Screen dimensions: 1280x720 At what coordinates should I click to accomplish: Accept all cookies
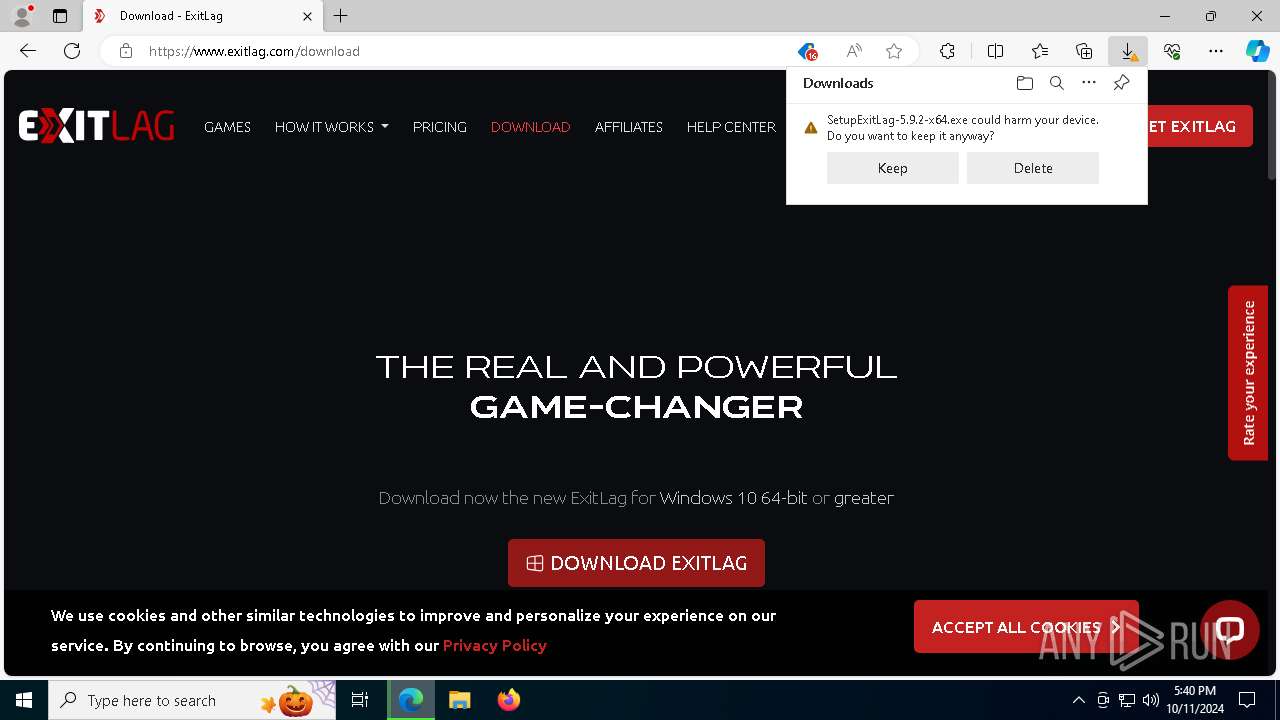click(1026, 627)
